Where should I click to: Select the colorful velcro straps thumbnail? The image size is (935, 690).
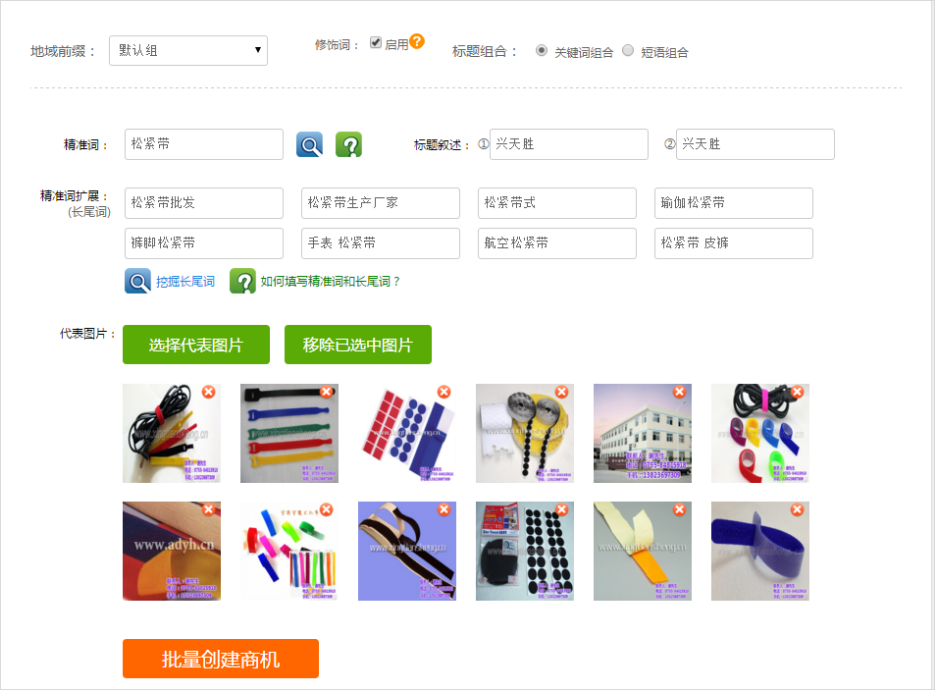pyautogui.click(x=289, y=433)
